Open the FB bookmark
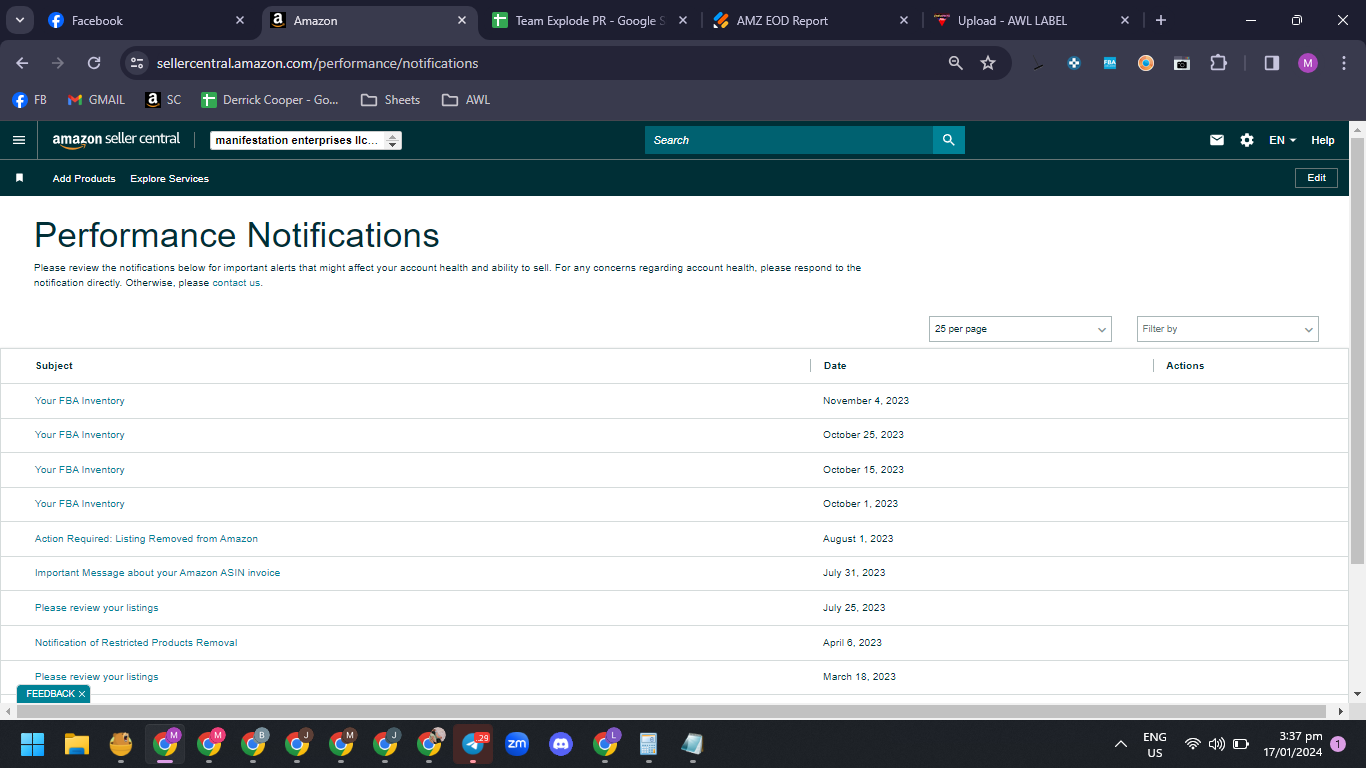 30,100
